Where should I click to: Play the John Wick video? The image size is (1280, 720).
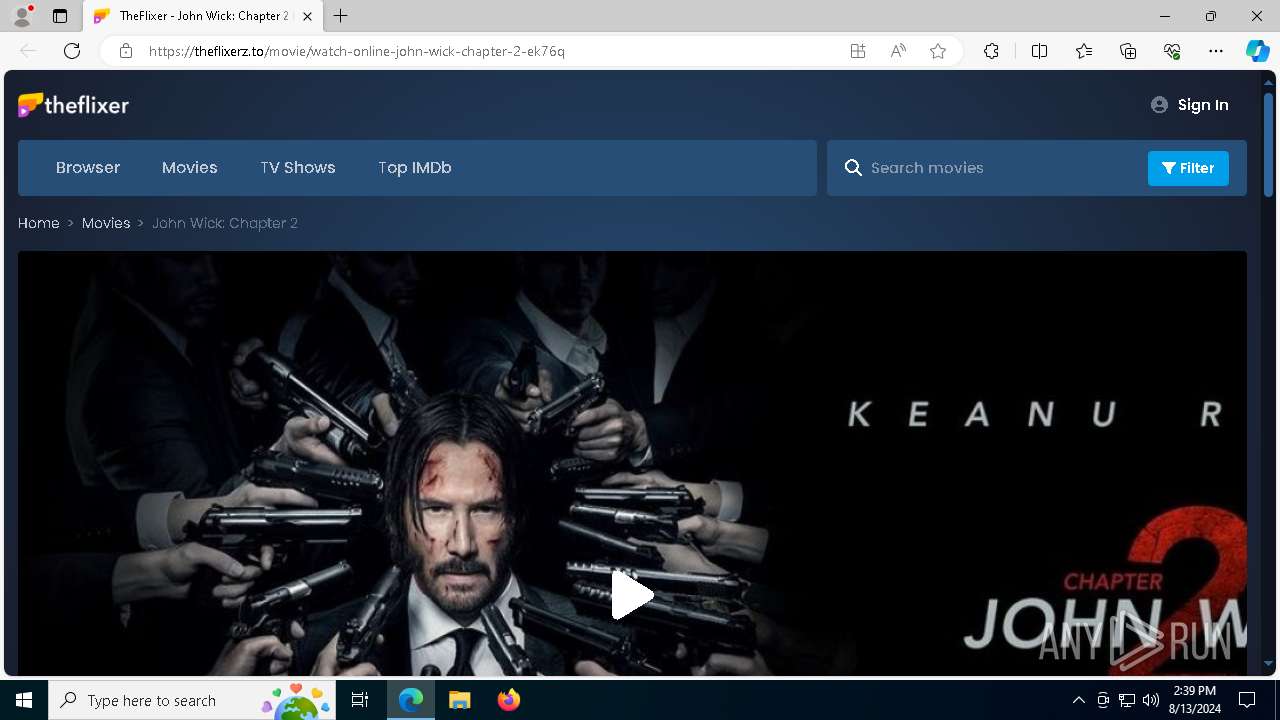632,595
